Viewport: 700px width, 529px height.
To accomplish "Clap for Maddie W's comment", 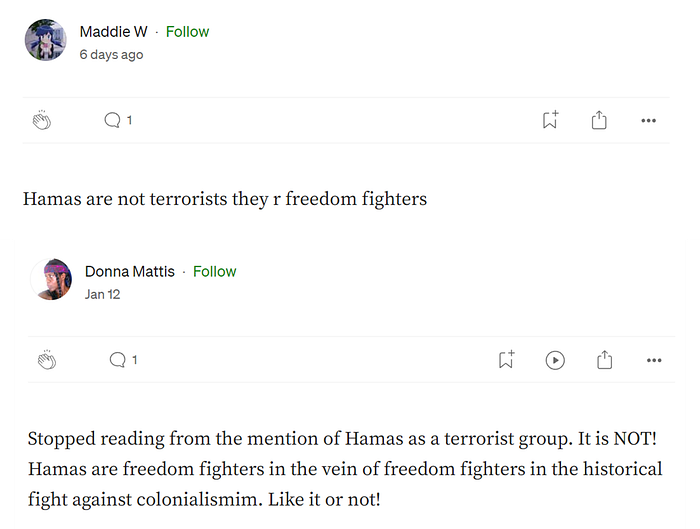I will point(42,120).
